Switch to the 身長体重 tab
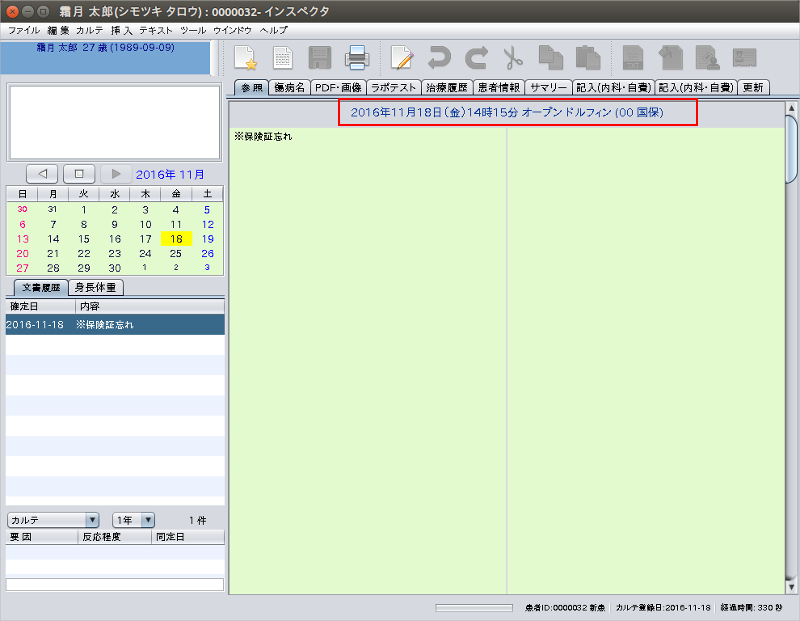This screenshot has width=800, height=621. 95,287
